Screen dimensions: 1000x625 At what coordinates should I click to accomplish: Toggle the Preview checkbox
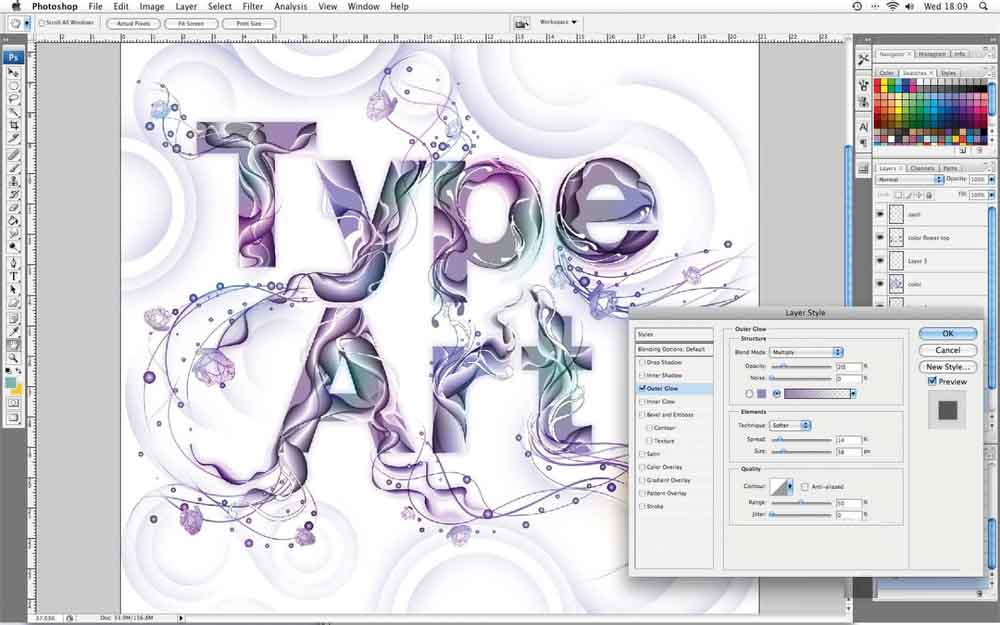932,381
